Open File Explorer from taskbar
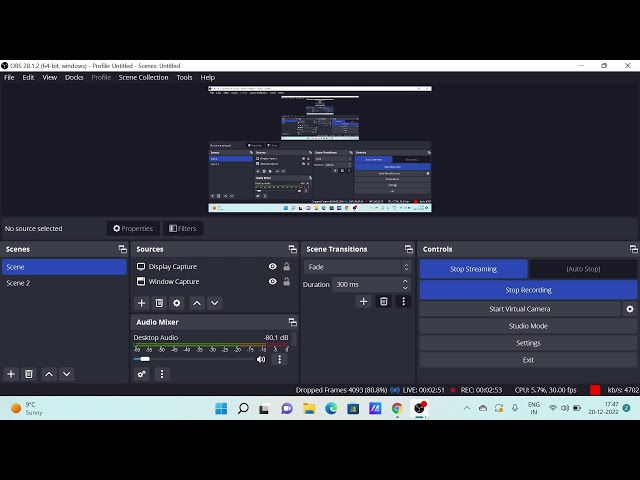 (309, 408)
